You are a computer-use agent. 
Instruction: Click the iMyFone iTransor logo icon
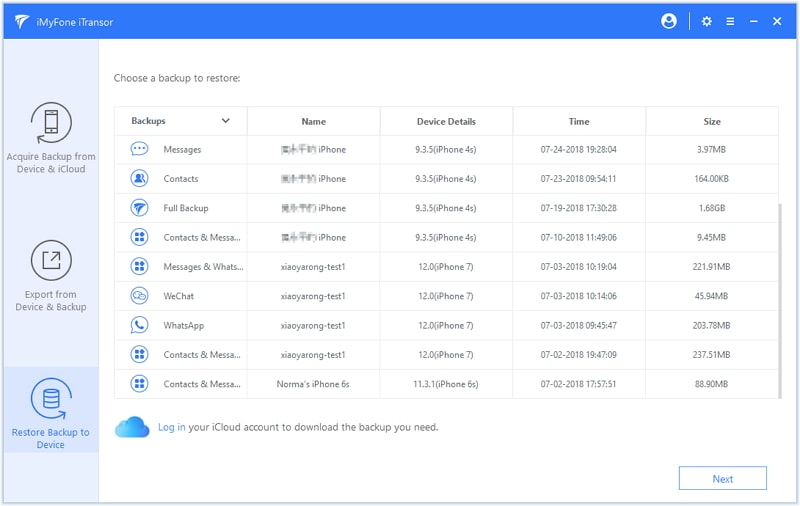pos(21,21)
